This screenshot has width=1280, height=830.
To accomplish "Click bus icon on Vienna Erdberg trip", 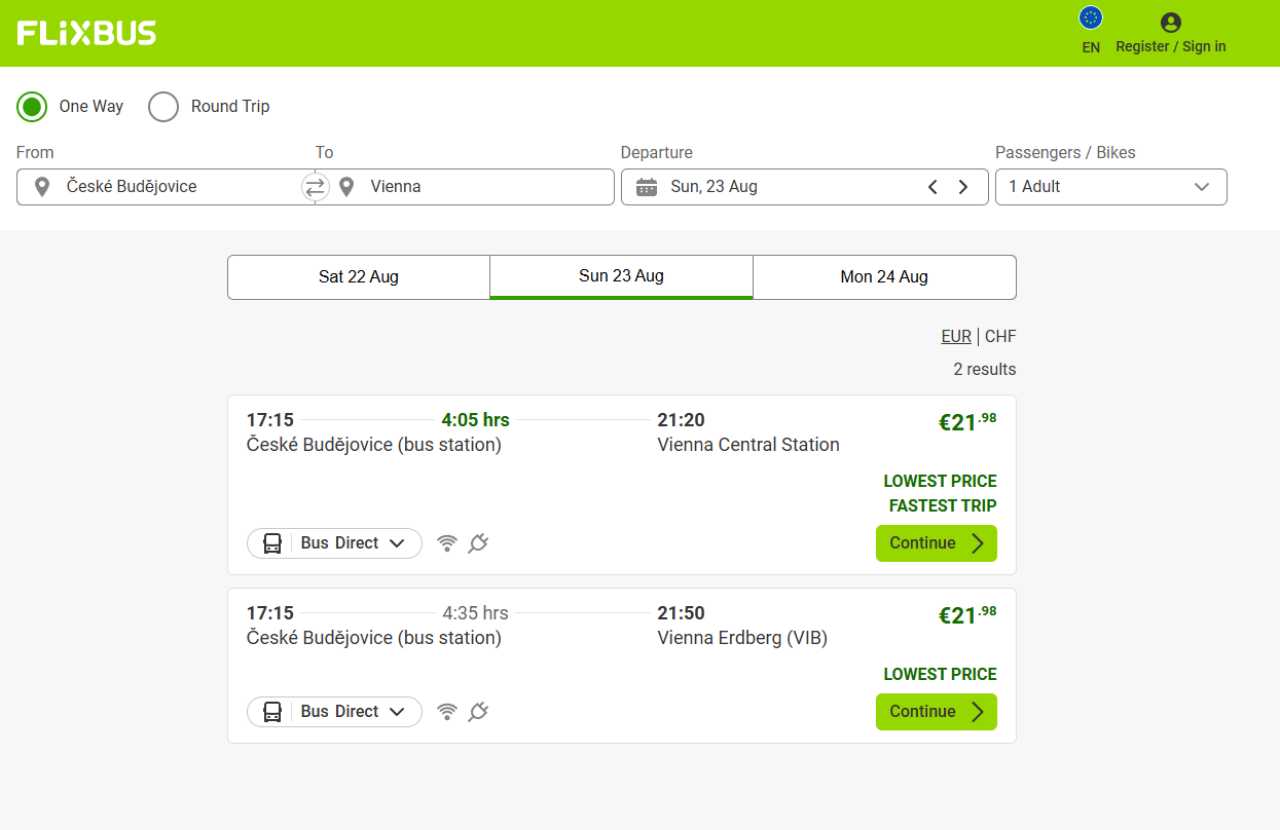I will (x=272, y=712).
